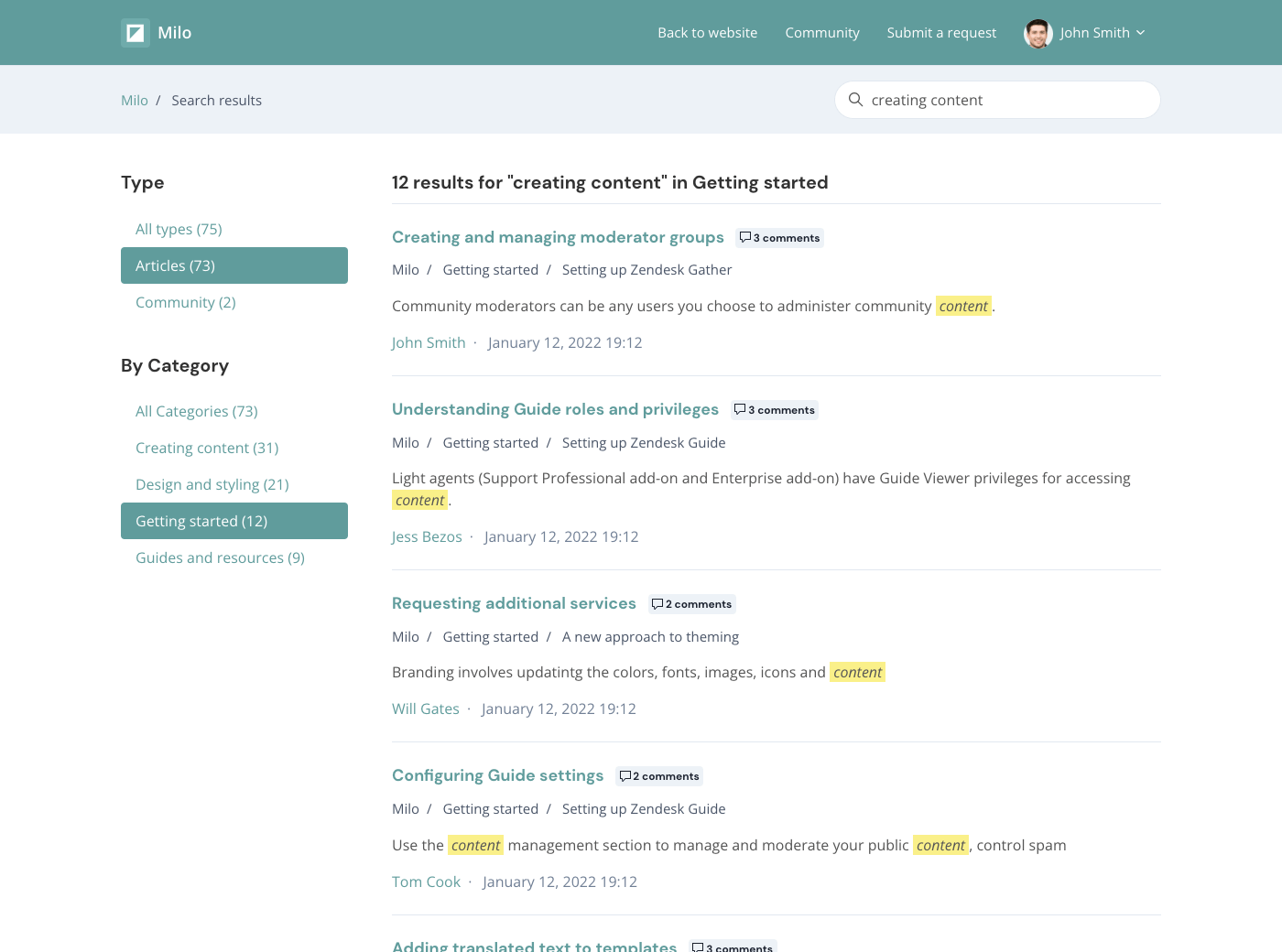Click into the creating content search field
This screenshot has height=952, width=1282.
(x=1007, y=100)
